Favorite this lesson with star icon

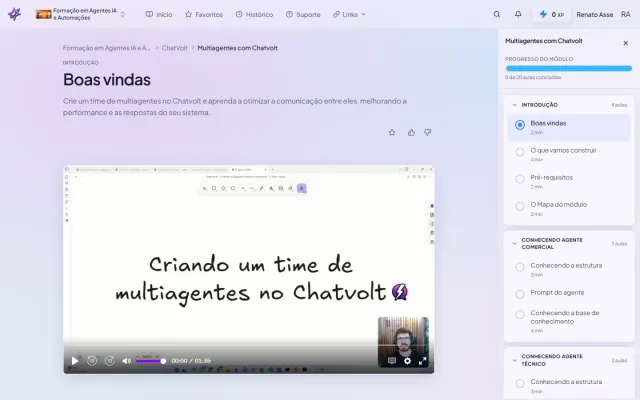tap(392, 132)
